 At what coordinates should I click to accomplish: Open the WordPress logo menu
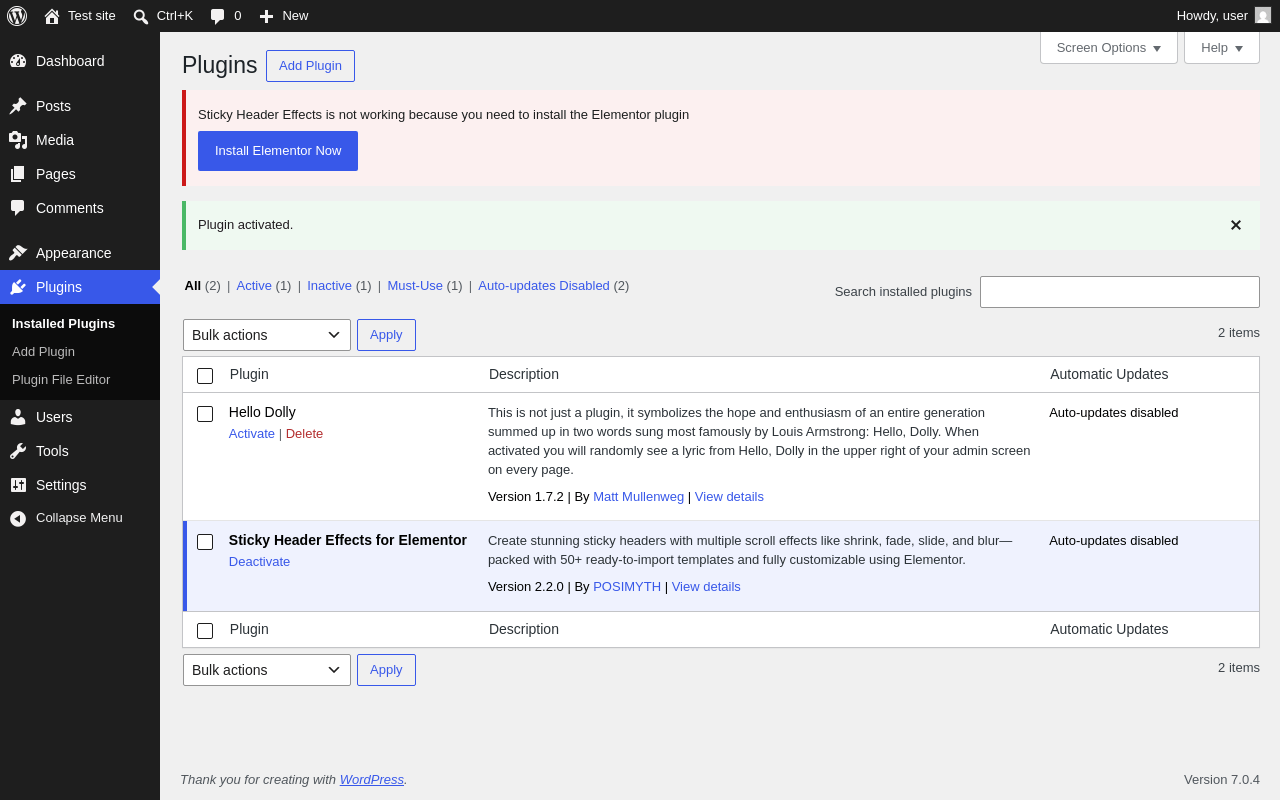click(x=17, y=16)
